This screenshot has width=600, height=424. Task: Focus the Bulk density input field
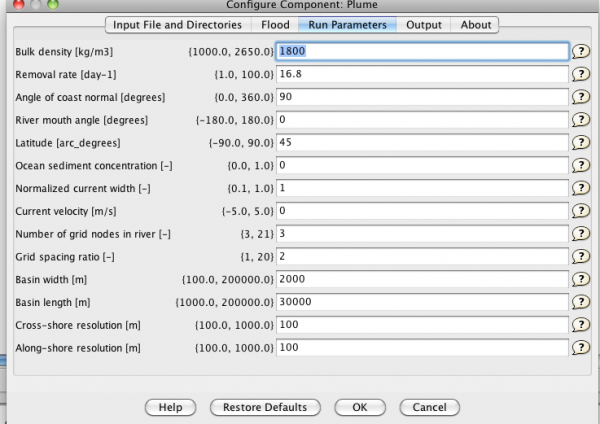(422, 51)
